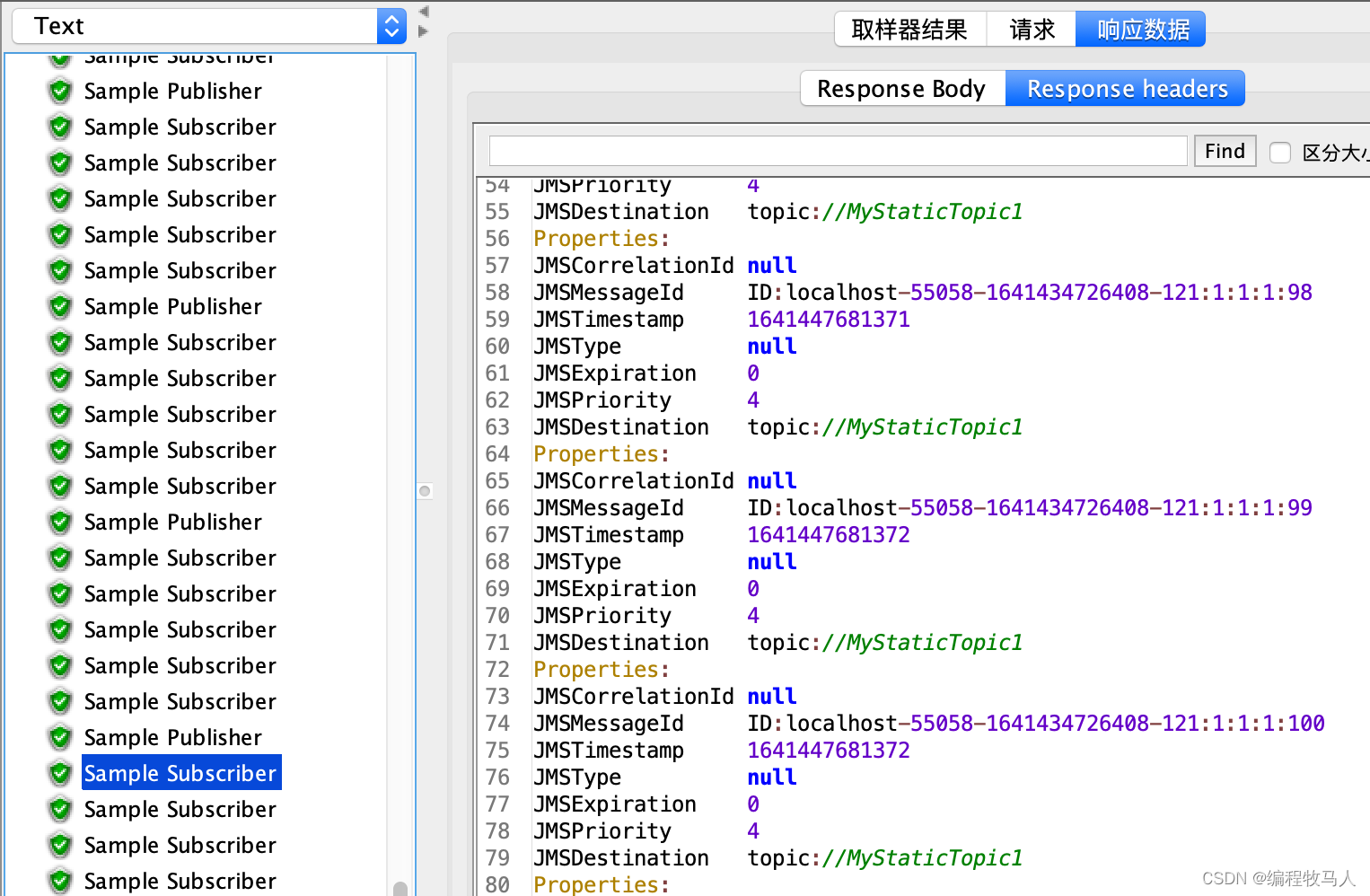The height and width of the screenshot is (896, 1370).
Task: Click JMSDestination topic value on line 79
Action: pyautogui.click(x=885, y=857)
